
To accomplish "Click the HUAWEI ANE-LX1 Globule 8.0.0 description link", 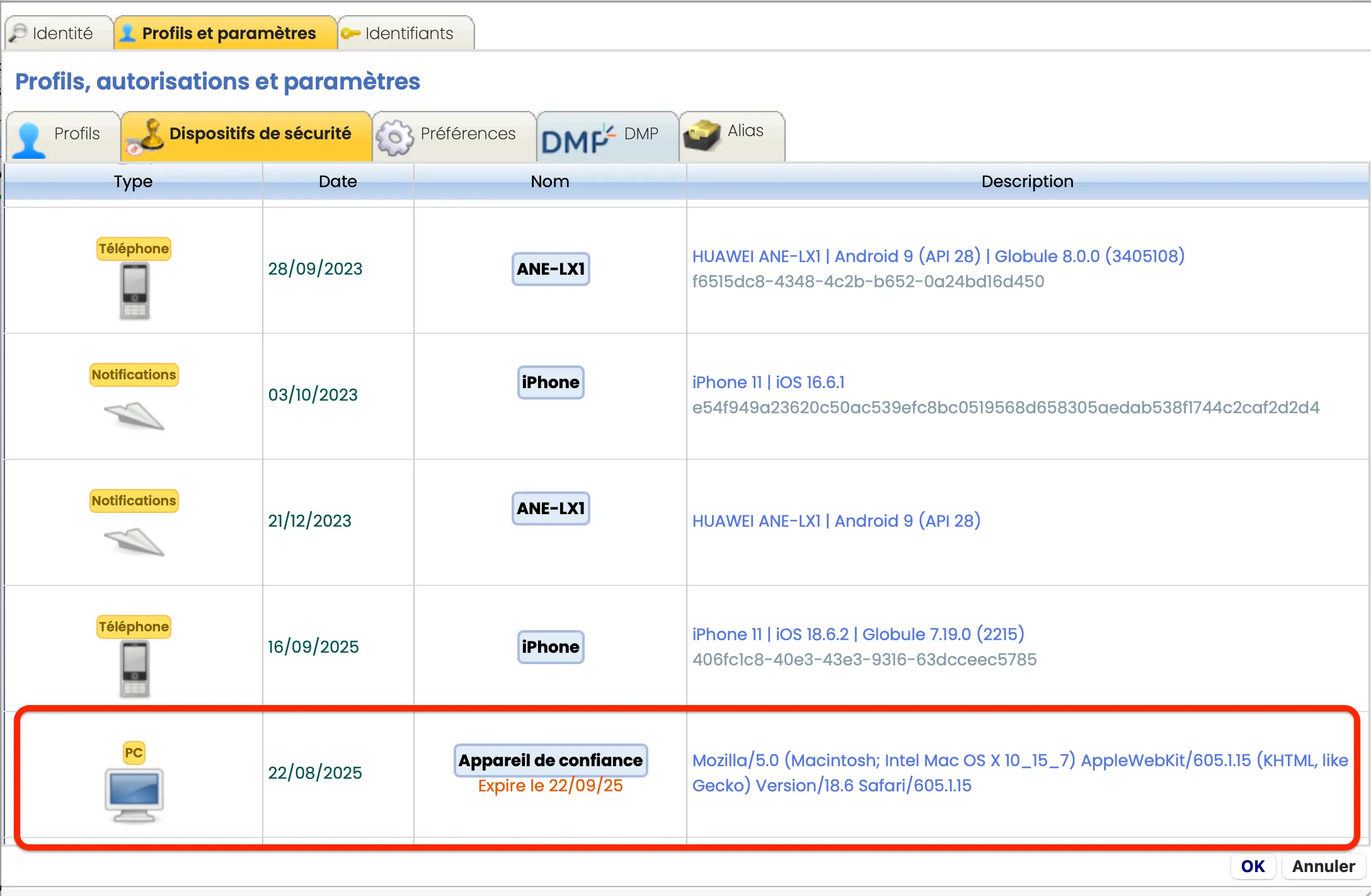I will 938,256.
